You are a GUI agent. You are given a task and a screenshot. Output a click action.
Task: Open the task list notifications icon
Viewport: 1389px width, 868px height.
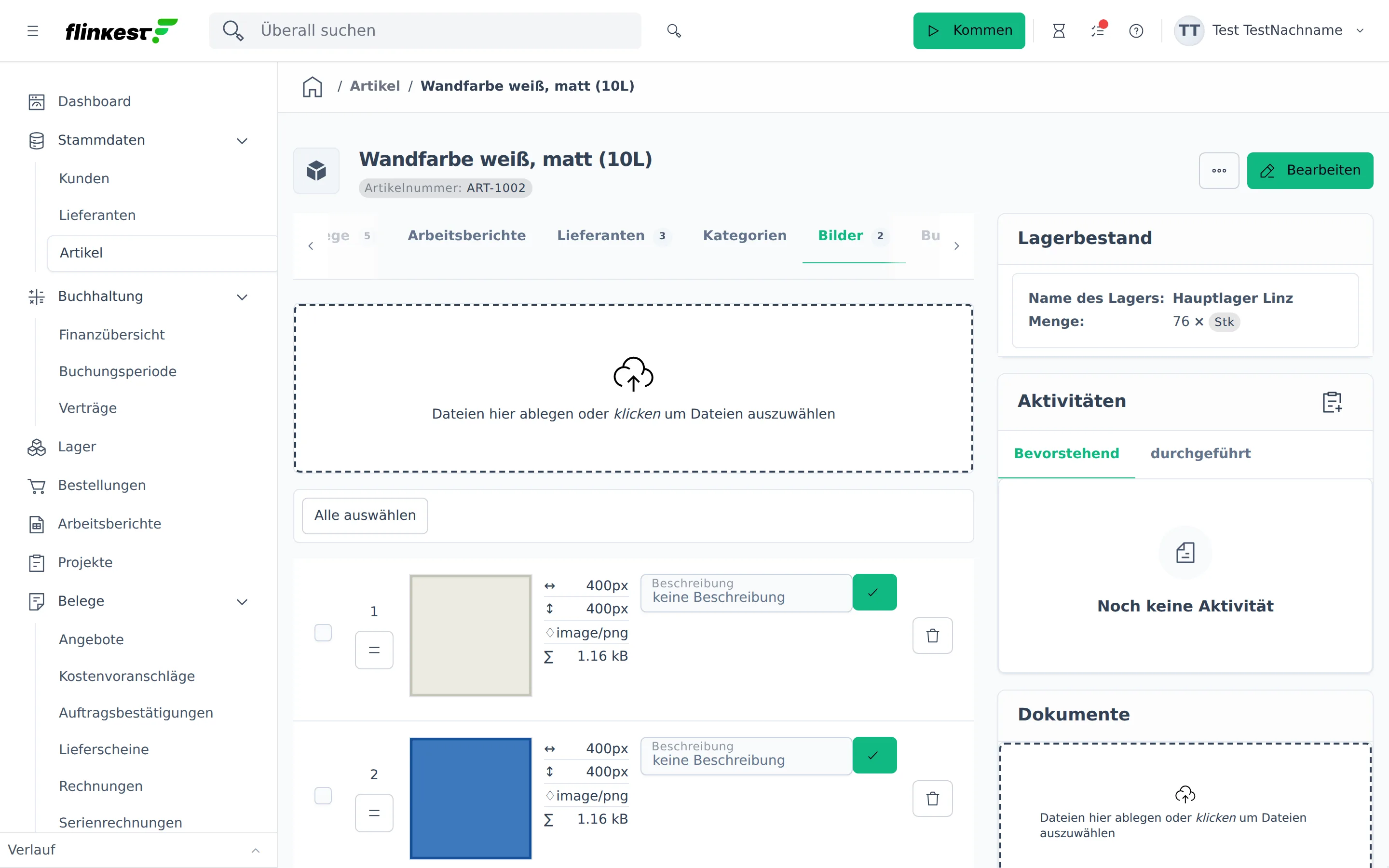tap(1098, 30)
